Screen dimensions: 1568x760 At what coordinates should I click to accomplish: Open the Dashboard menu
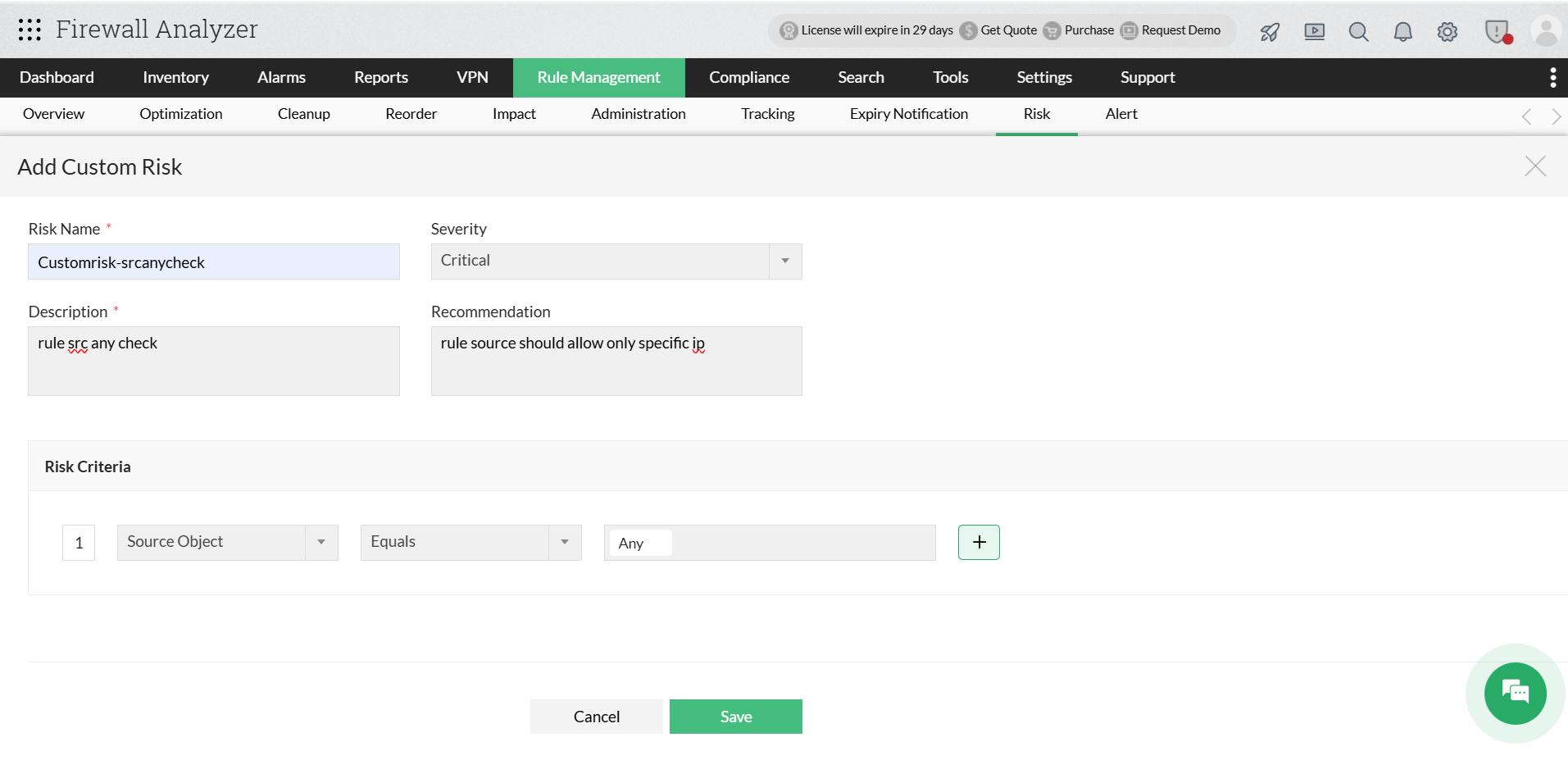pyautogui.click(x=57, y=77)
